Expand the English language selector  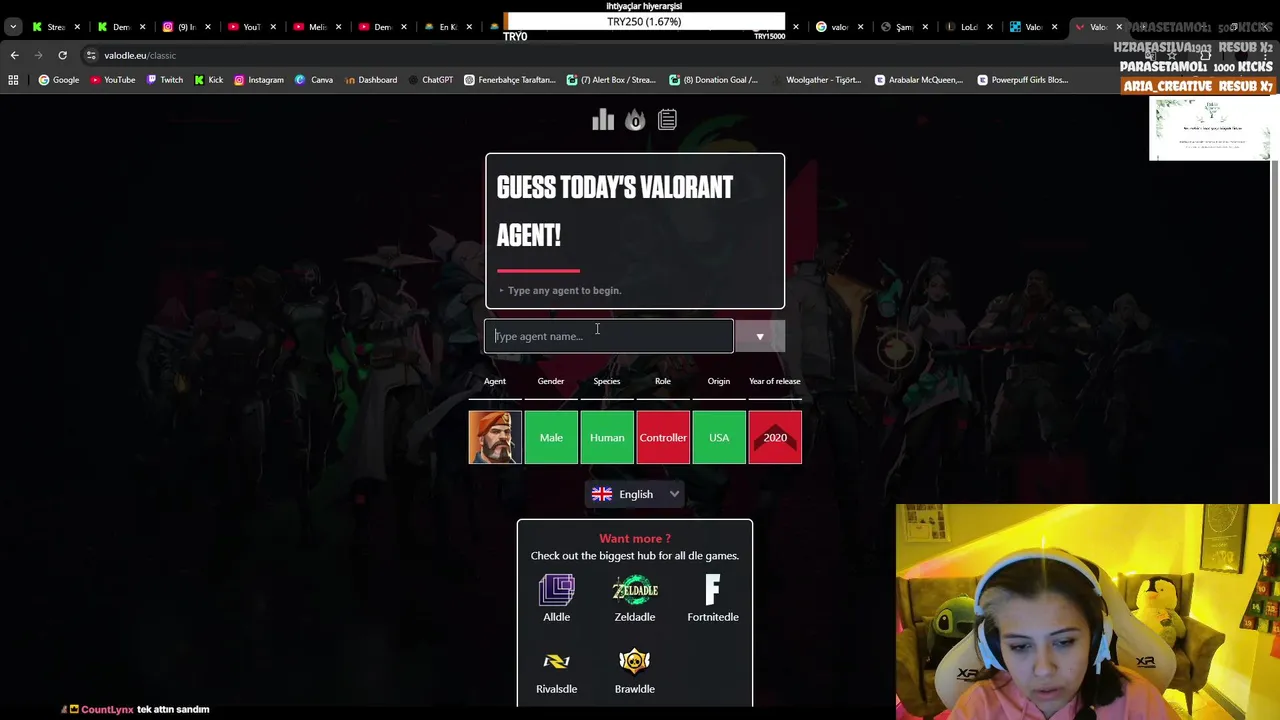(x=635, y=494)
